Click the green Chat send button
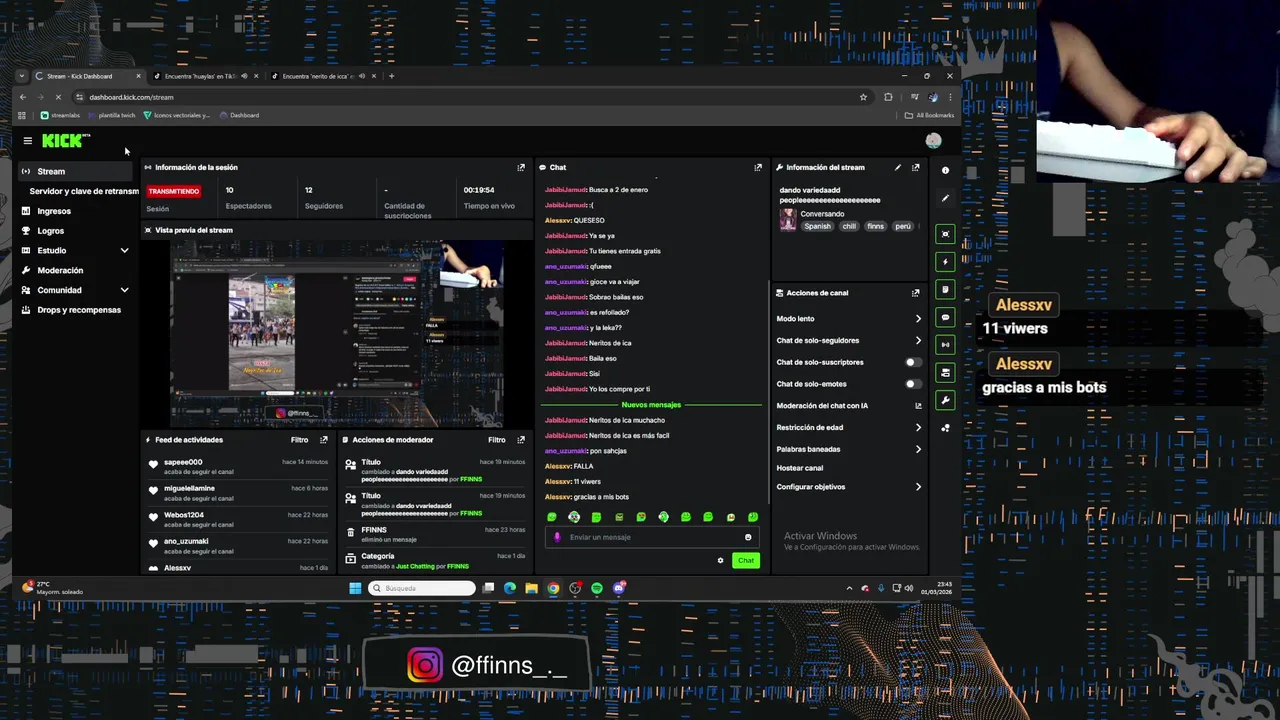The width and height of the screenshot is (1280, 720). tap(745, 560)
